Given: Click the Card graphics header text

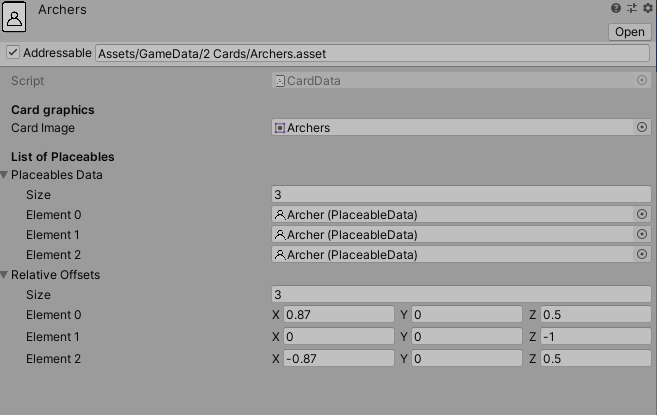Looking at the screenshot, I should pos(53,110).
